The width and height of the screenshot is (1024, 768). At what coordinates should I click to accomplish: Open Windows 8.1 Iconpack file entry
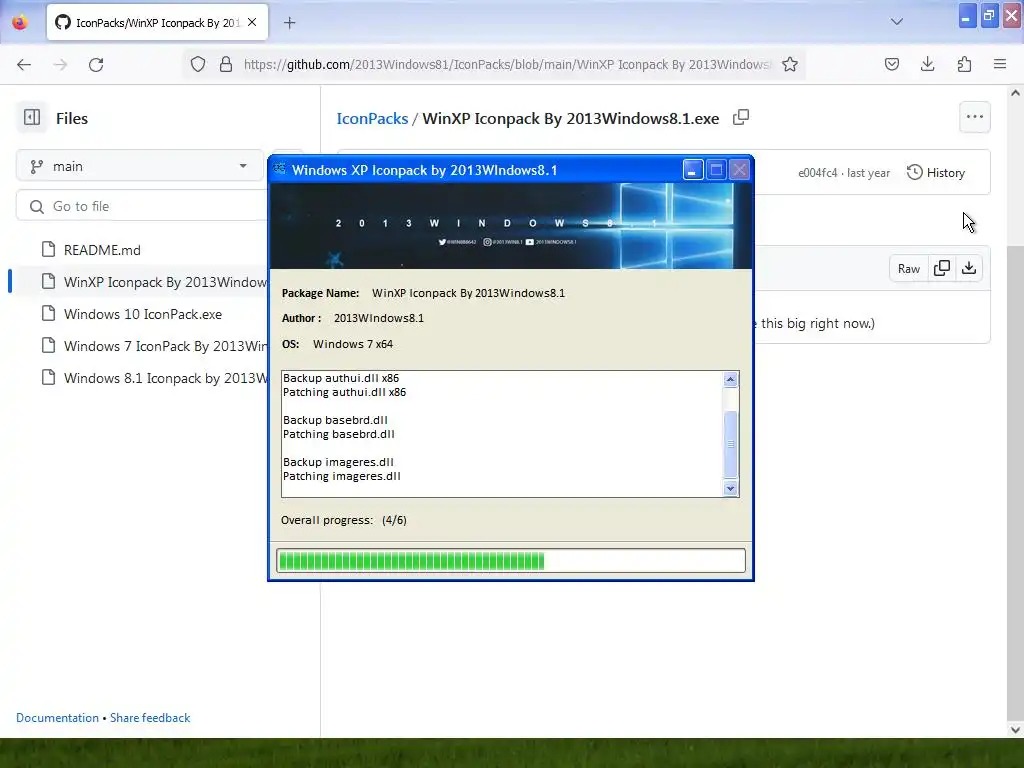tap(154, 377)
